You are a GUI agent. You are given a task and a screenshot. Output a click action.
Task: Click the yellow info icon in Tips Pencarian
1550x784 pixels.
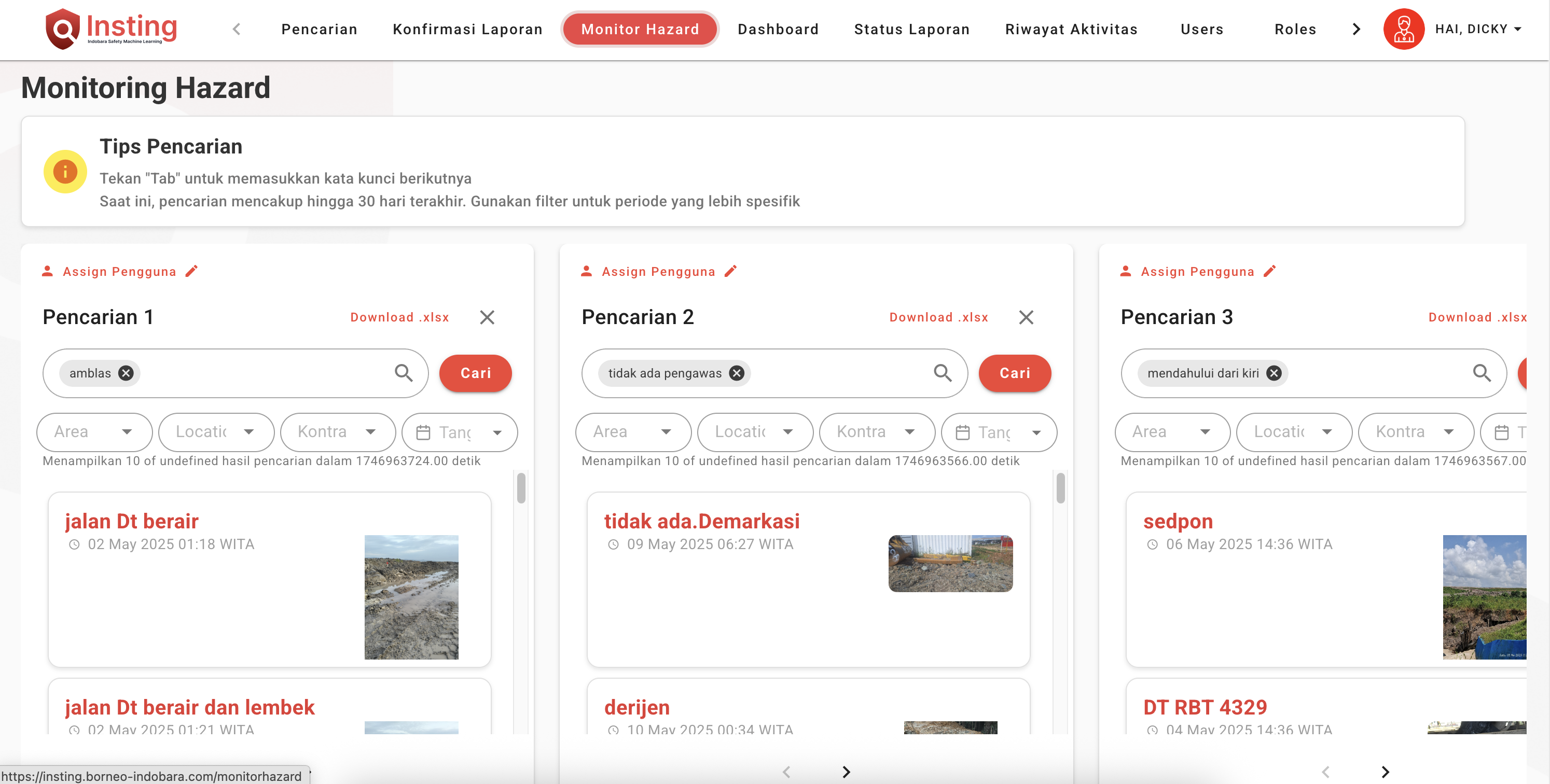tap(65, 171)
